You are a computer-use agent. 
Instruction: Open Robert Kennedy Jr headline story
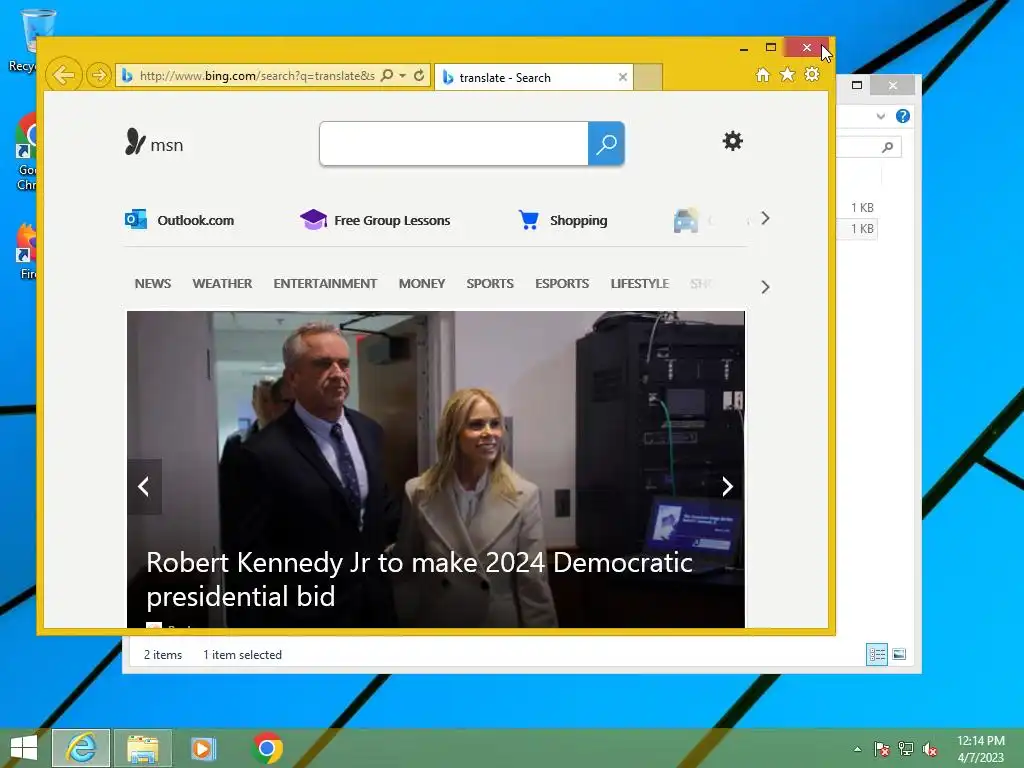click(x=419, y=579)
